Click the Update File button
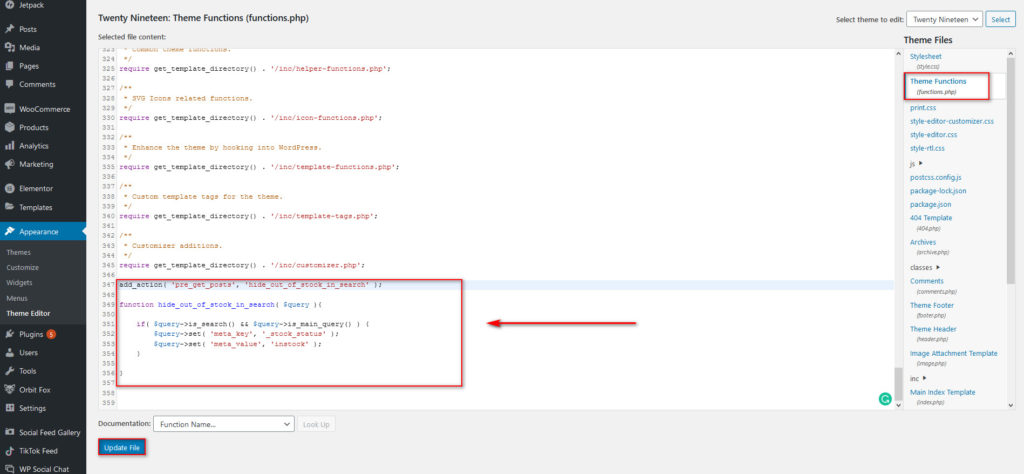The height and width of the screenshot is (474, 1024). [122, 447]
